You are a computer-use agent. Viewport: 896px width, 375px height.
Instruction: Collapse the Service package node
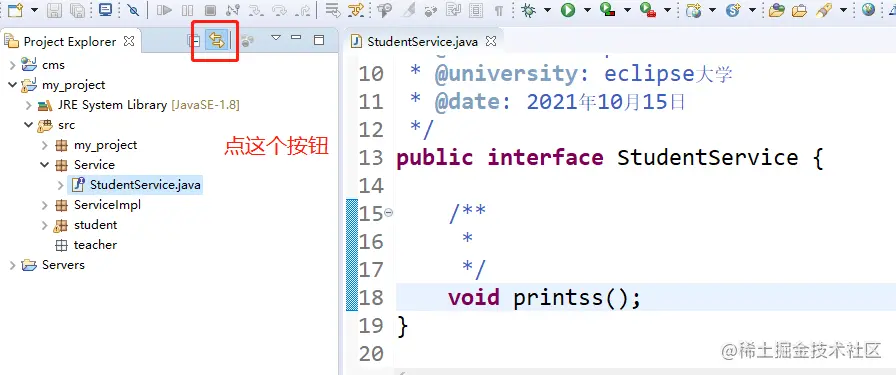45,165
